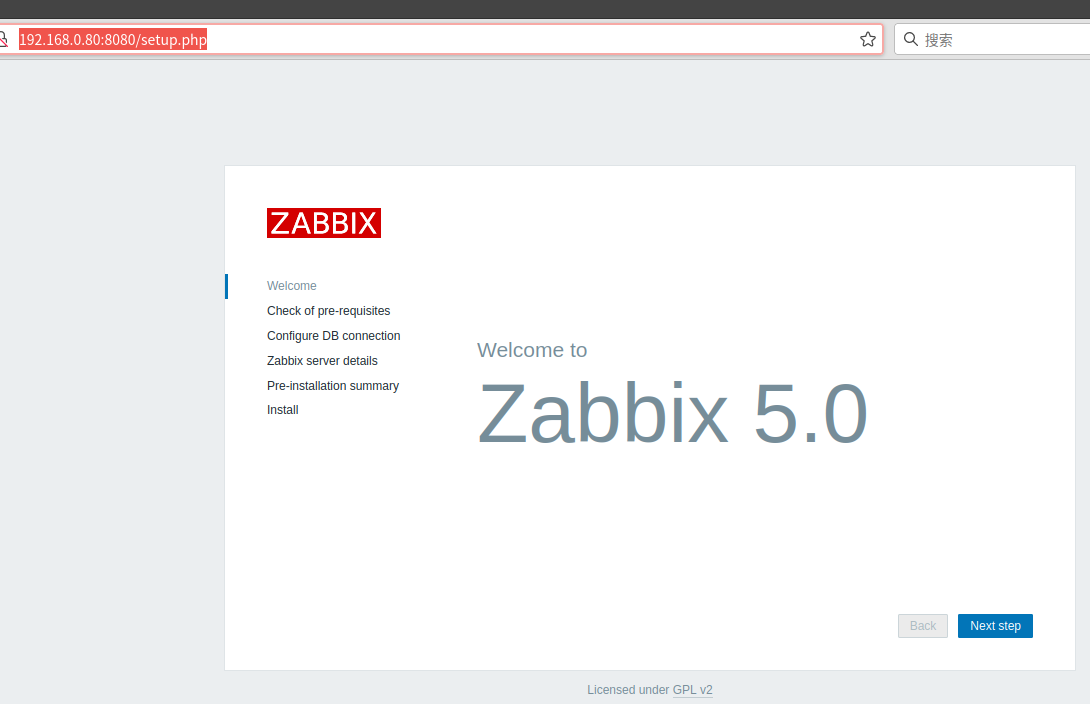Image resolution: width=1090 pixels, height=704 pixels.
Task: Select Configure DB connection step
Action: (x=334, y=336)
